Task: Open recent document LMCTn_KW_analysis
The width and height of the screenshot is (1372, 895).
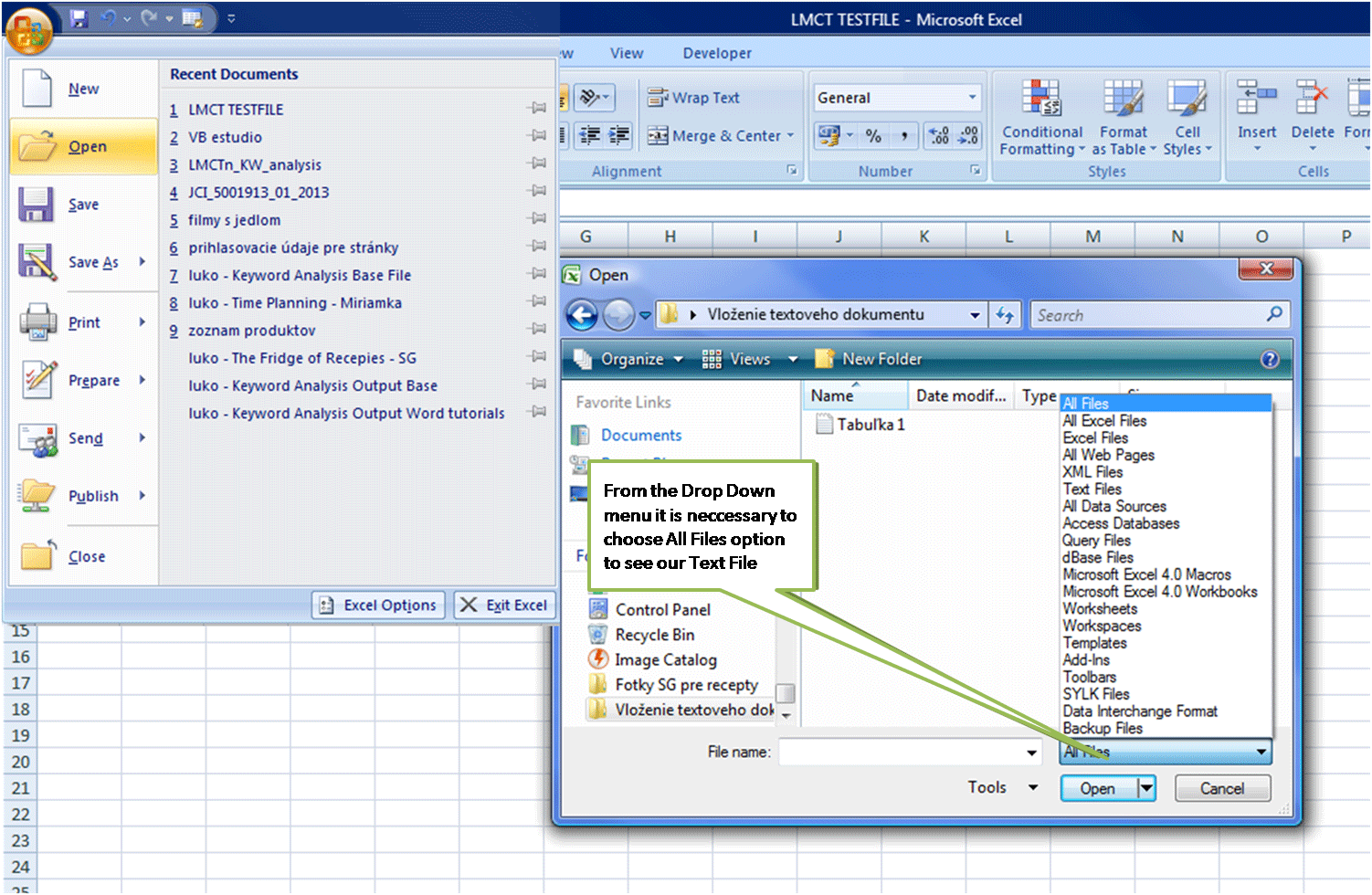Action: click(254, 165)
